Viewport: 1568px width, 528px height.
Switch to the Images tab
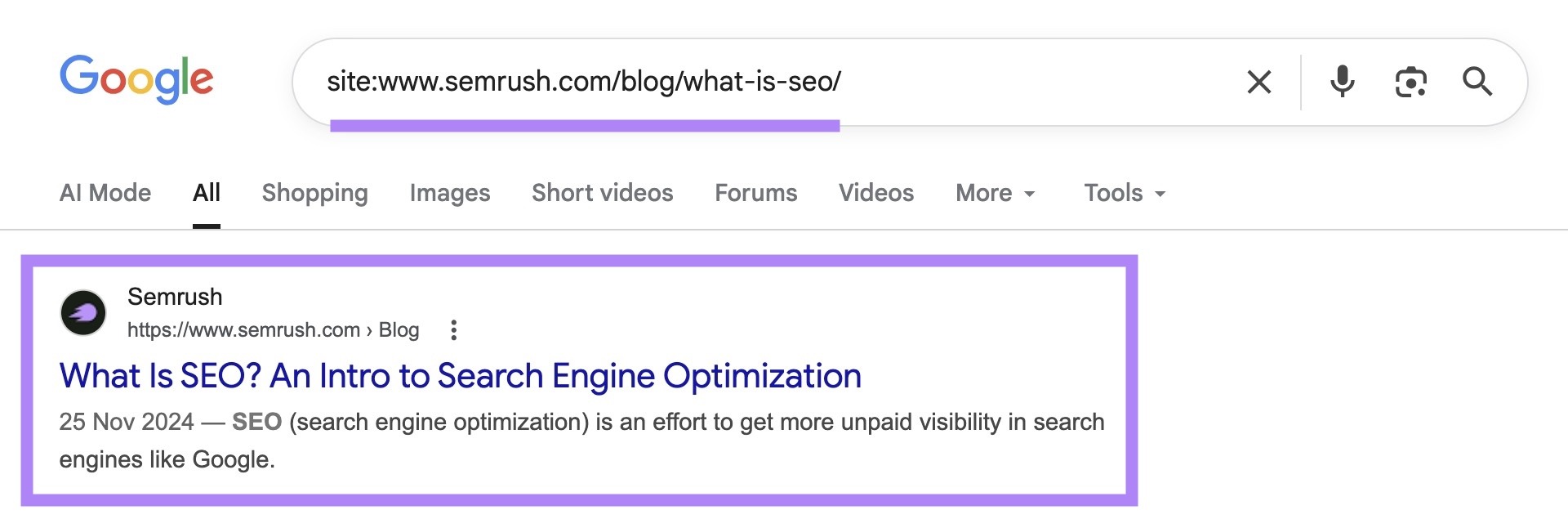click(449, 193)
